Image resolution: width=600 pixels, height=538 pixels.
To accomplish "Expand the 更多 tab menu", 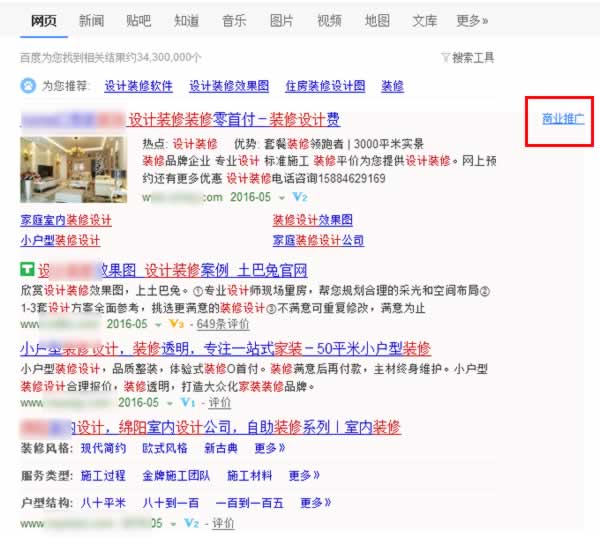I will pos(471,20).
